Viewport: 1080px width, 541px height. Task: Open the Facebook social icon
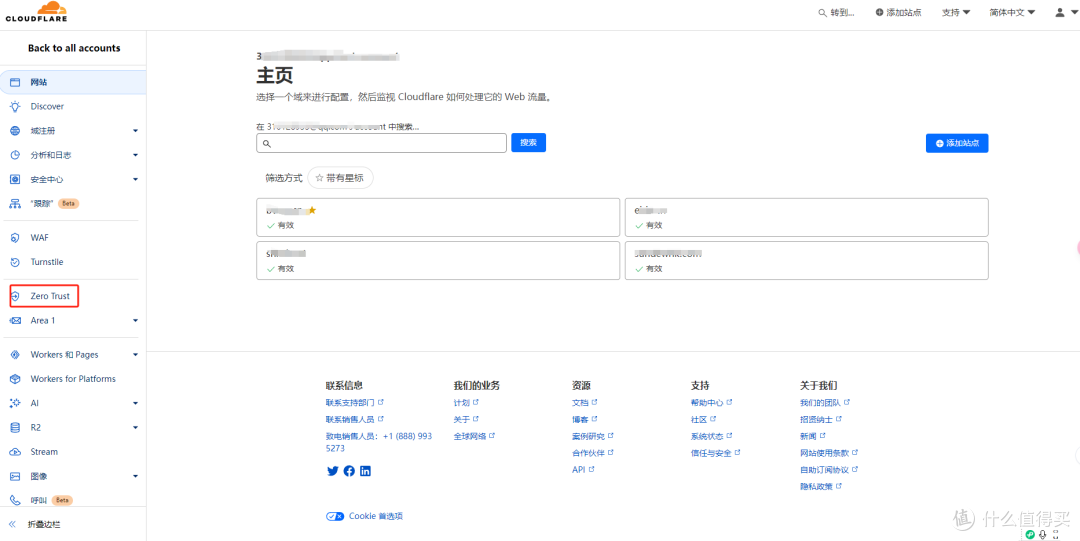(349, 471)
